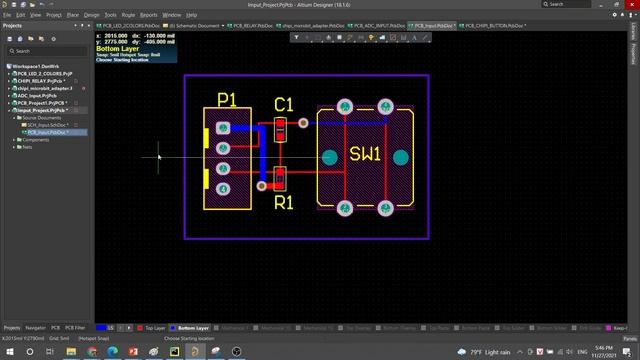Screen dimensions: 640x360
Task: Click the title bar Search box
Action: [566, 4]
